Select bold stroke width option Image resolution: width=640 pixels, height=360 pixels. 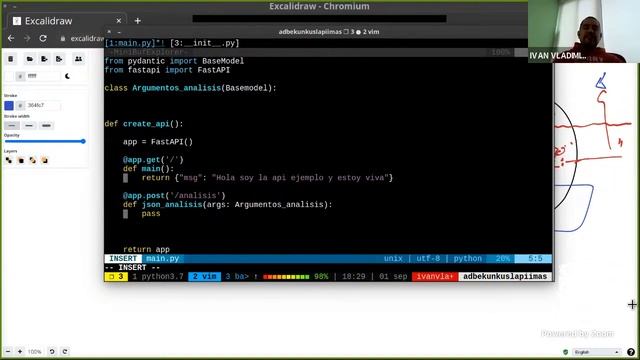(29, 125)
